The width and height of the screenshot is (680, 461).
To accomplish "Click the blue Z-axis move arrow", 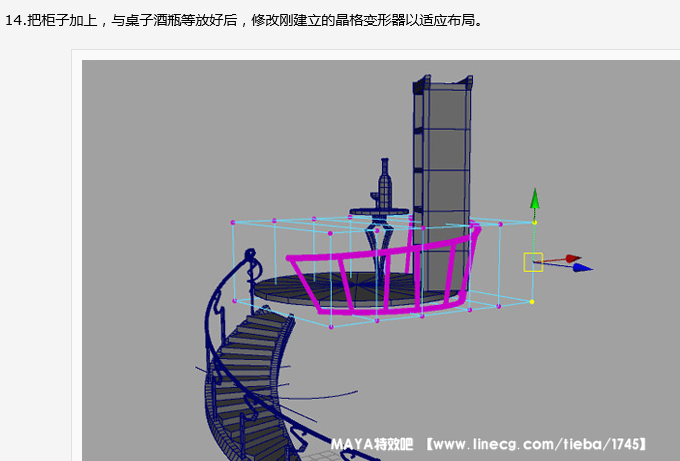I will coord(583,267).
